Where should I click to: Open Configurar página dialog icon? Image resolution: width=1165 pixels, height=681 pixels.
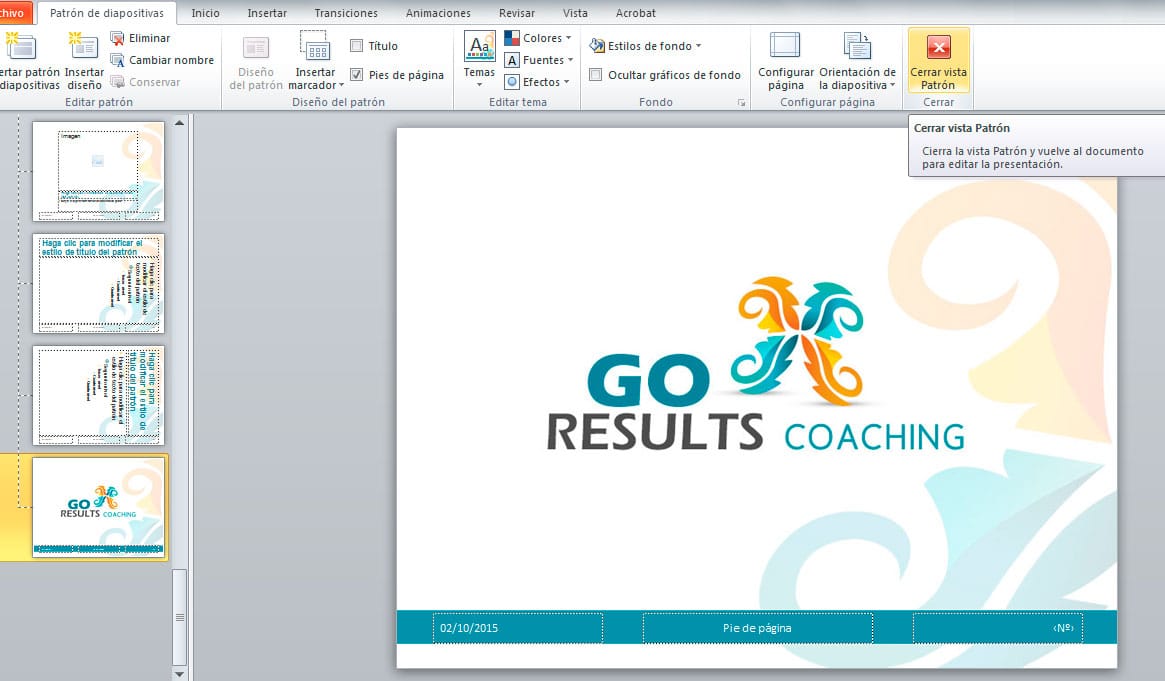(x=785, y=46)
